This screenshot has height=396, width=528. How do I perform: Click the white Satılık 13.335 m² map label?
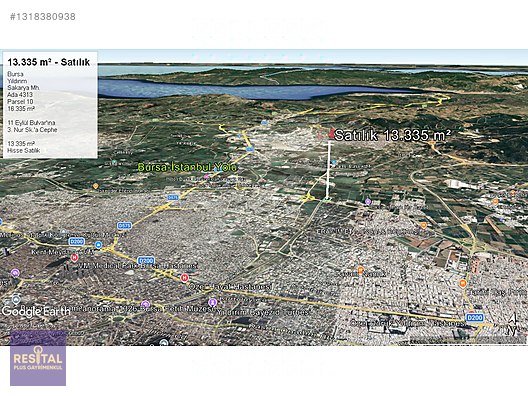click(x=393, y=135)
